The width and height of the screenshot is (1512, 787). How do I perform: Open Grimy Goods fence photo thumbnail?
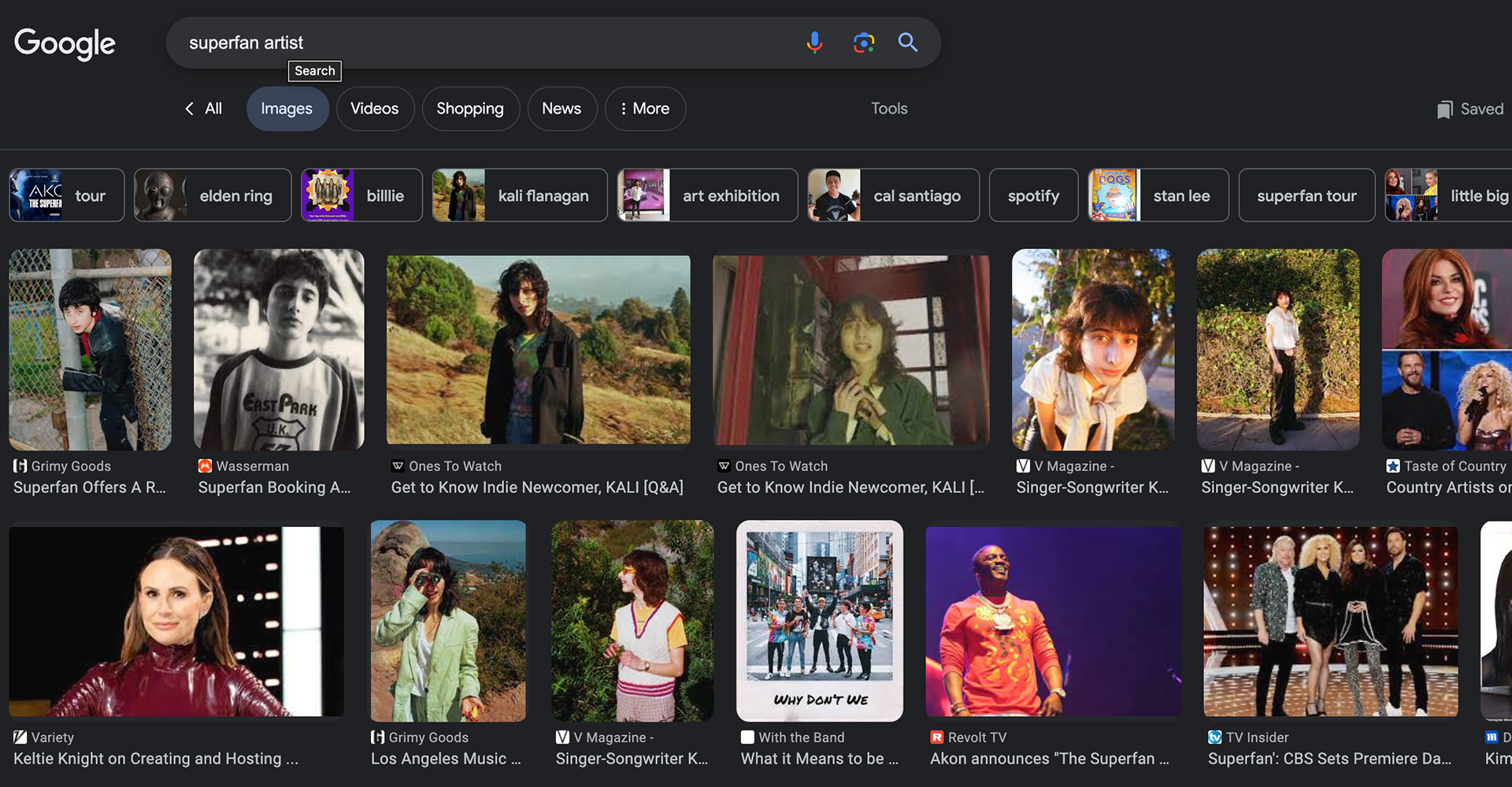point(90,350)
